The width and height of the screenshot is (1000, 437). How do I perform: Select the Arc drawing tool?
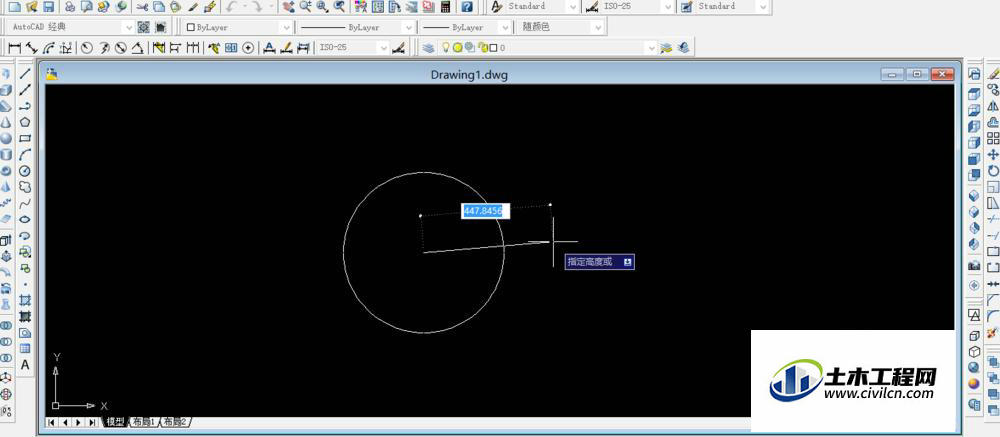(25, 154)
